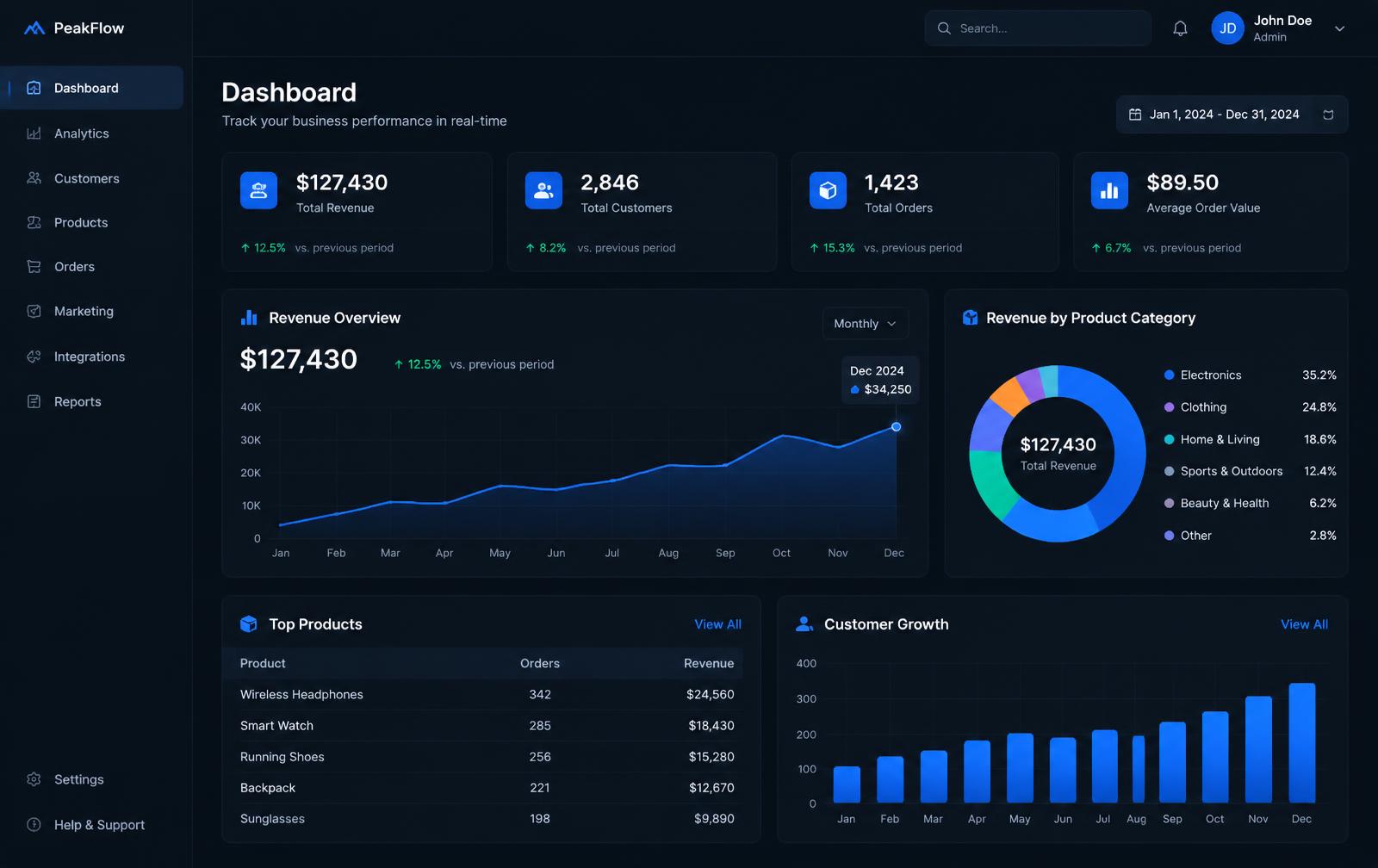Click the calendar icon beside date range
This screenshot has width=1378, height=868.
click(x=1135, y=115)
